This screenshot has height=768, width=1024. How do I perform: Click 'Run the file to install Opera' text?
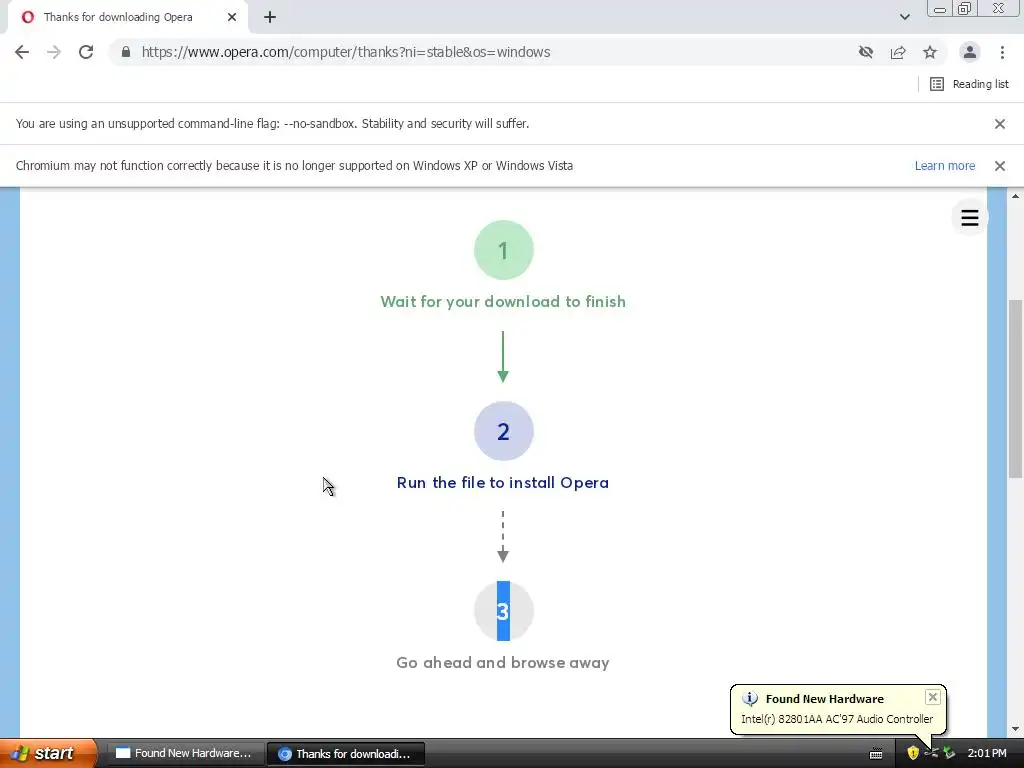pyautogui.click(x=503, y=483)
